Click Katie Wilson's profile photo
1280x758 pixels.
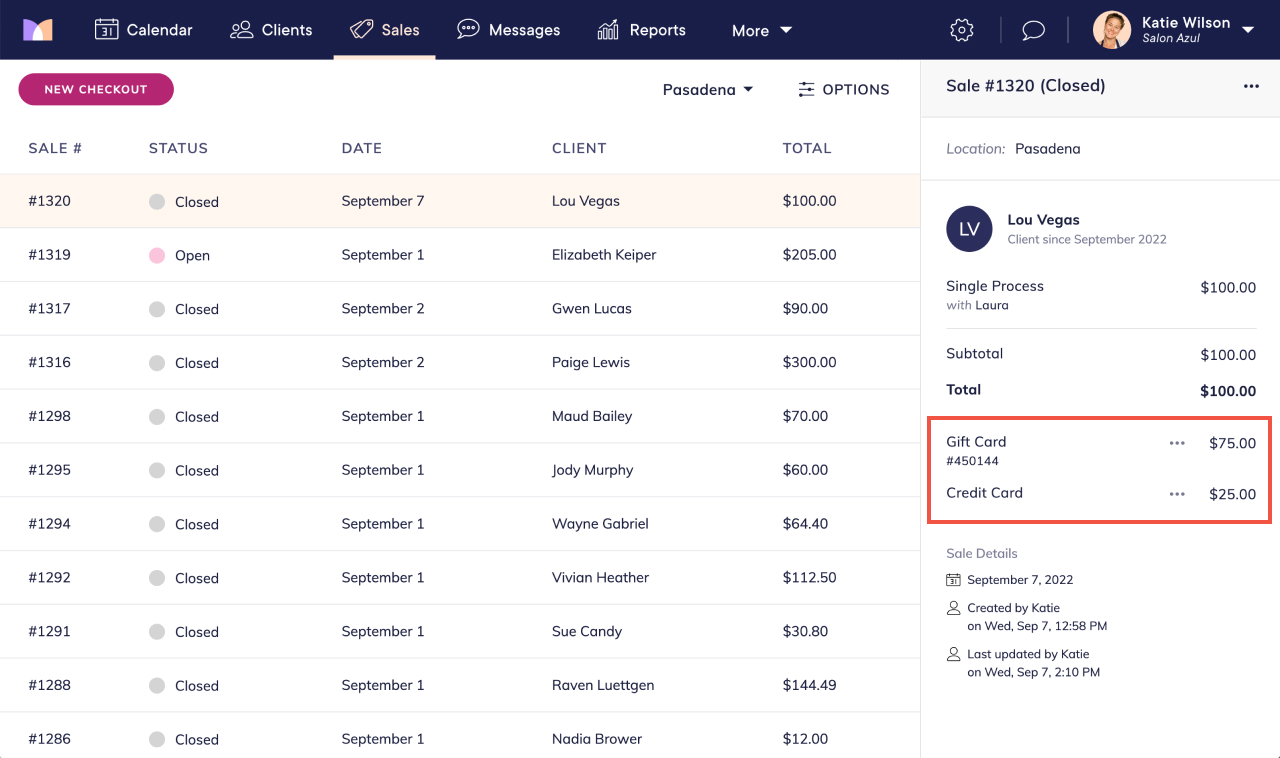(x=1111, y=29)
